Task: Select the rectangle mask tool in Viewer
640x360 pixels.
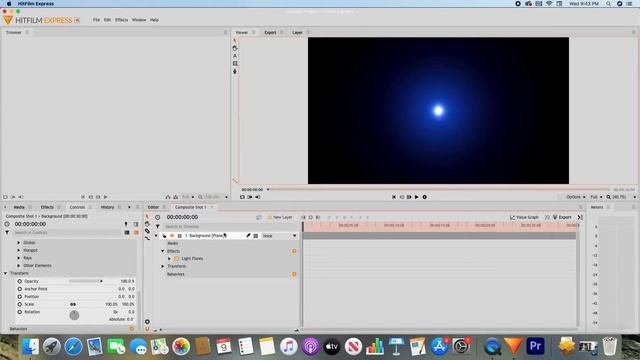Action: pos(235,64)
